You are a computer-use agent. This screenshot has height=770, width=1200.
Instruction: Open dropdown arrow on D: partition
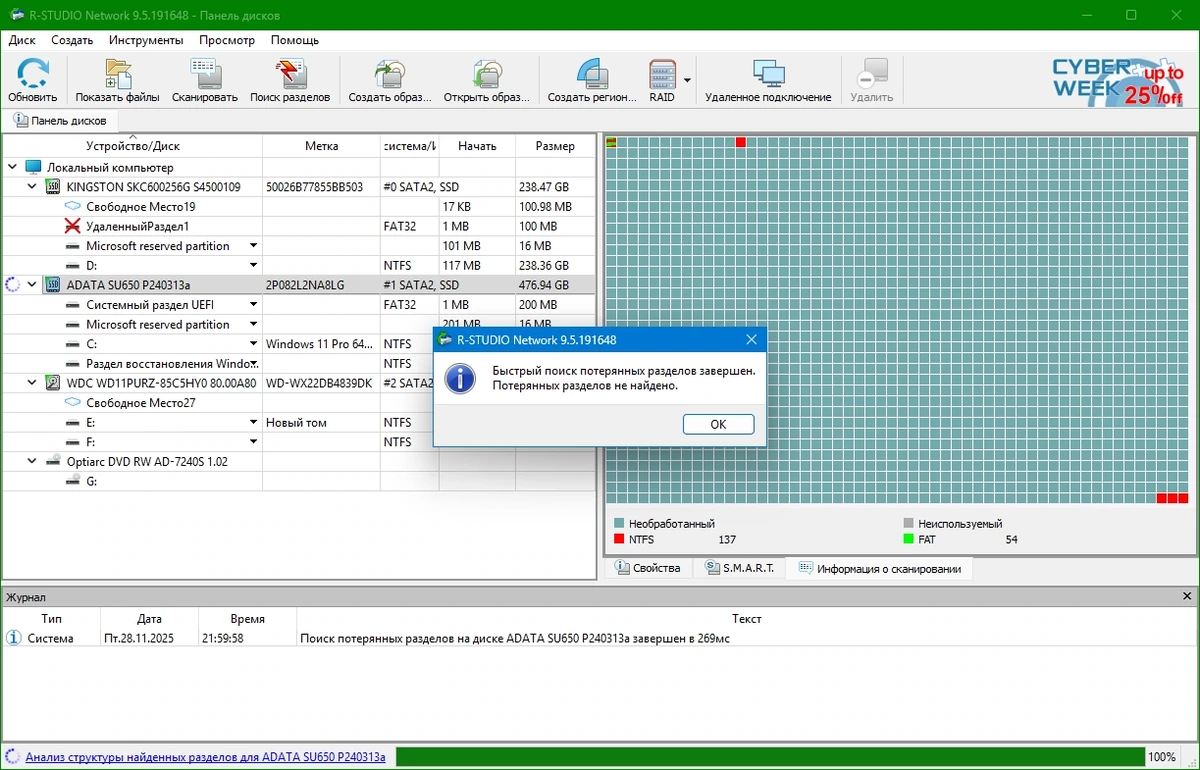click(x=254, y=266)
